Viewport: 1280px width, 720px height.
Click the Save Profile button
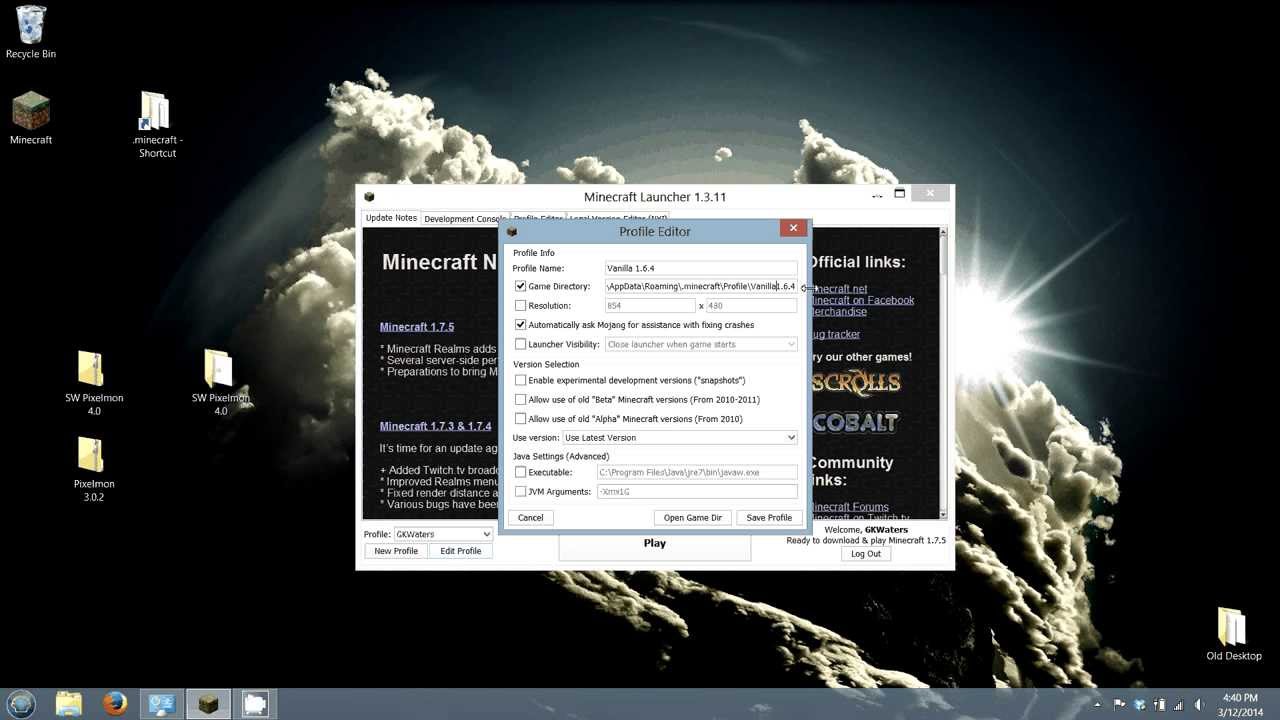(x=769, y=517)
